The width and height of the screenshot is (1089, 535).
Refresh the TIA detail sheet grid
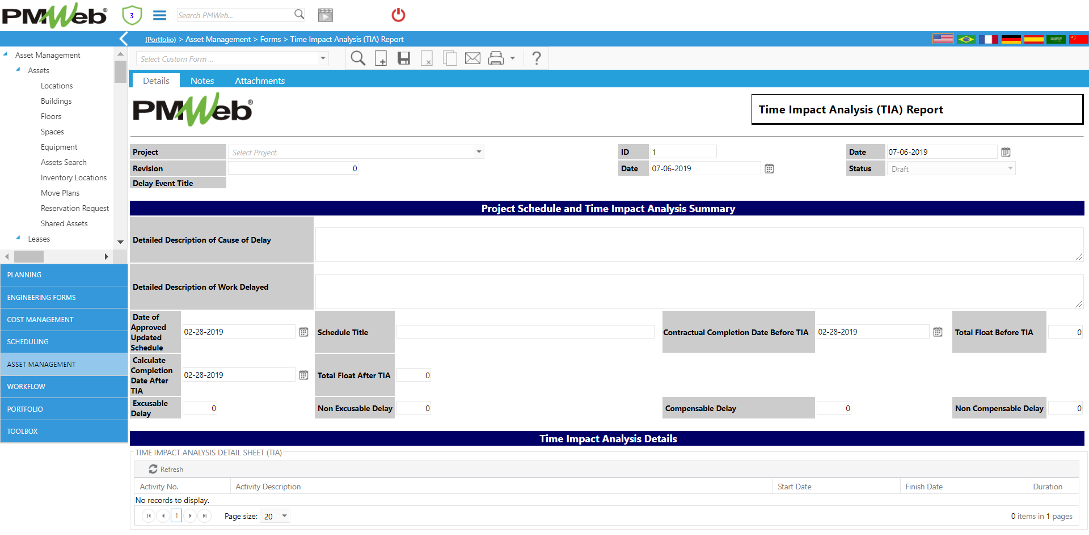click(166, 469)
